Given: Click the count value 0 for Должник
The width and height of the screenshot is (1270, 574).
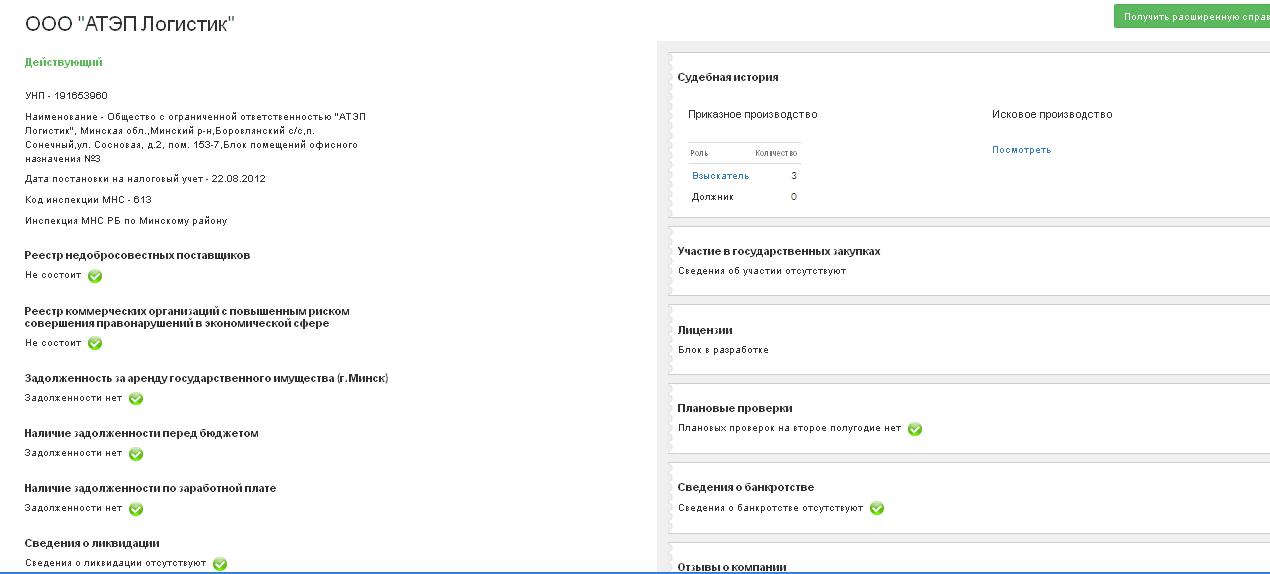Looking at the screenshot, I should click(794, 197).
